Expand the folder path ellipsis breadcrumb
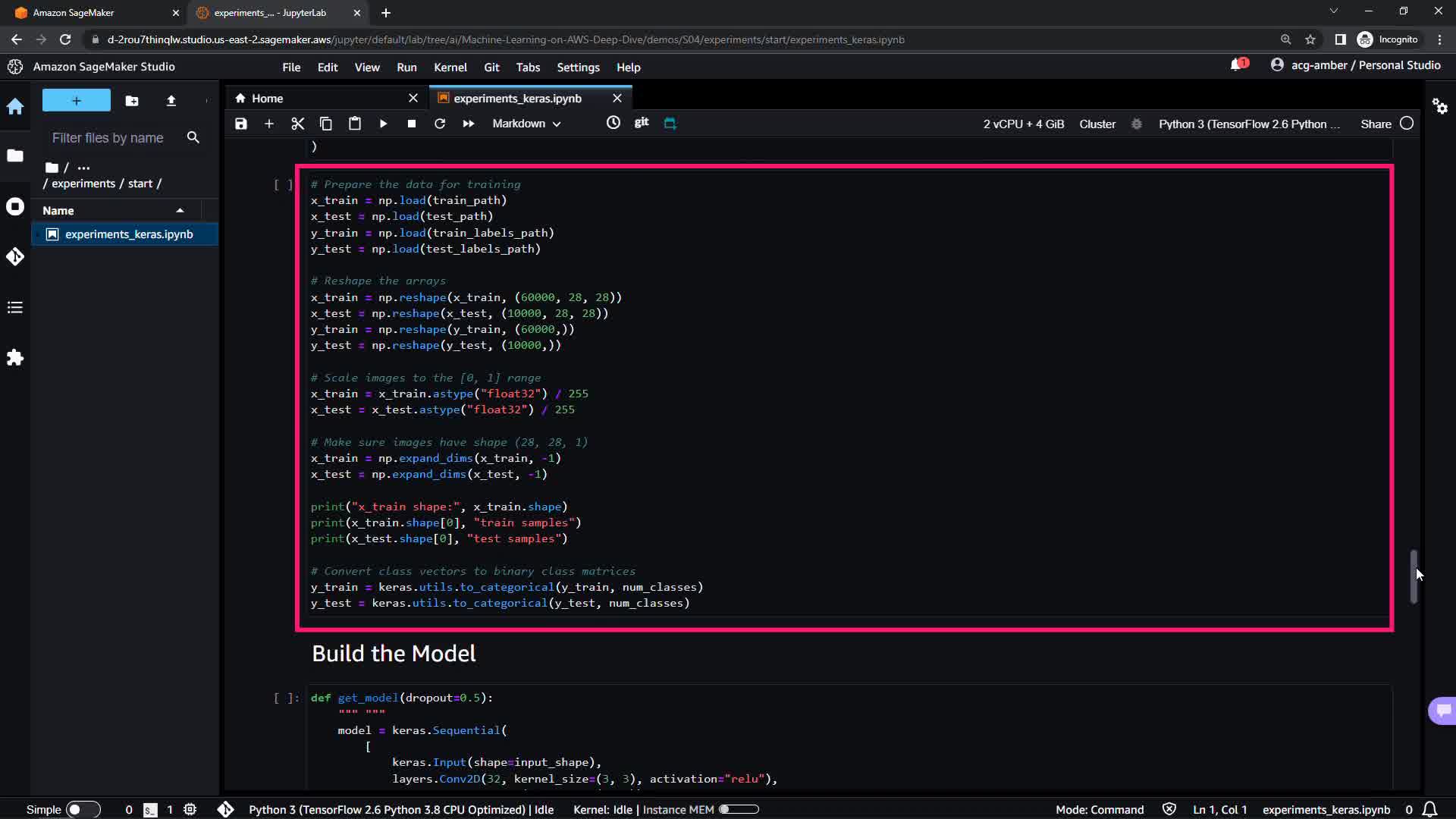This screenshot has width=1456, height=819. pos(83,168)
